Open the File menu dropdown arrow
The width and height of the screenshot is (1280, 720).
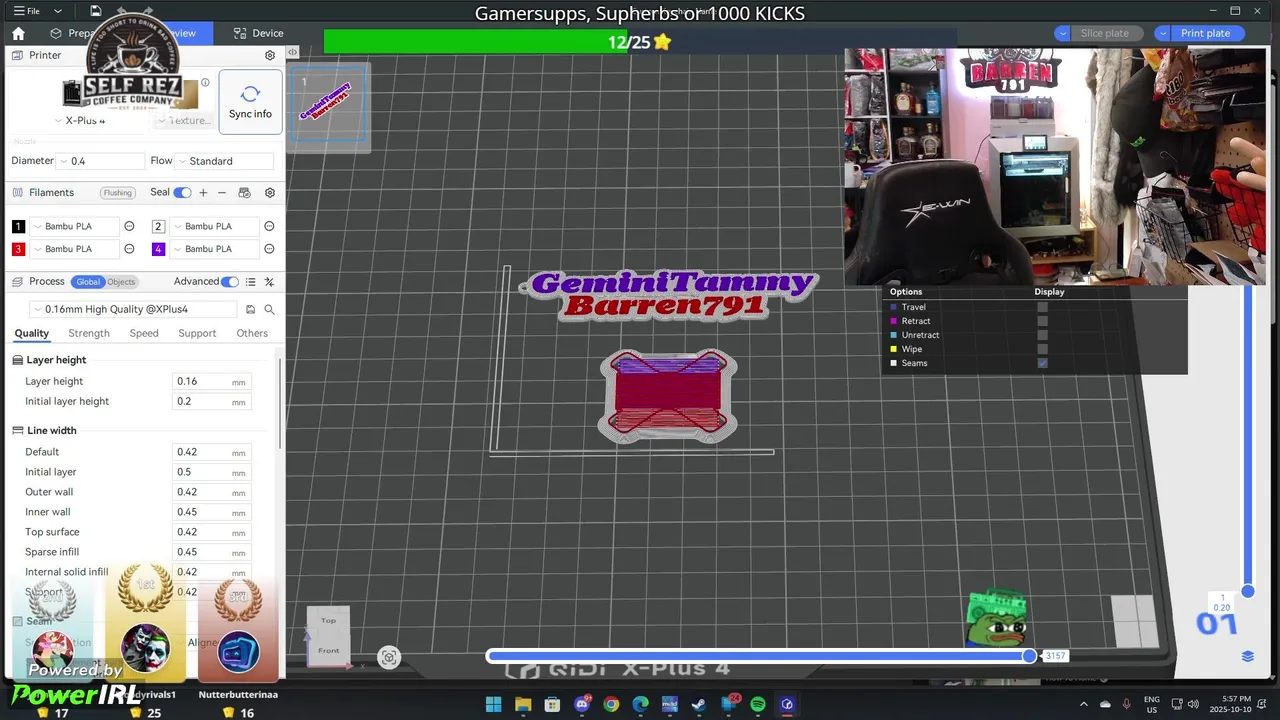[x=57, y=11]
